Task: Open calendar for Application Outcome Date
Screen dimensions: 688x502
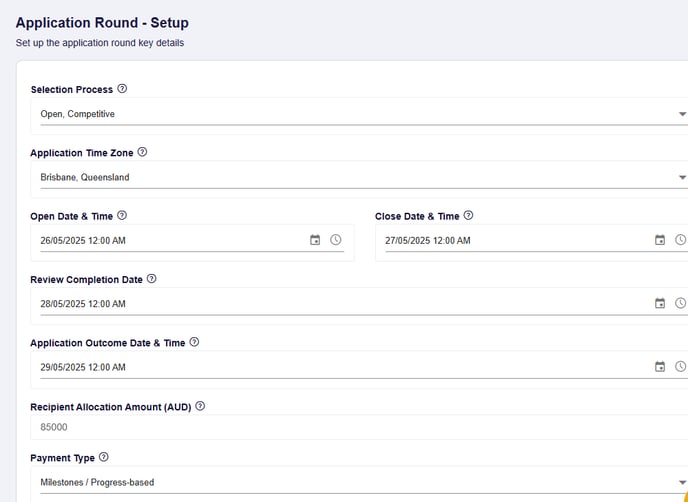Action: (660, 367)
